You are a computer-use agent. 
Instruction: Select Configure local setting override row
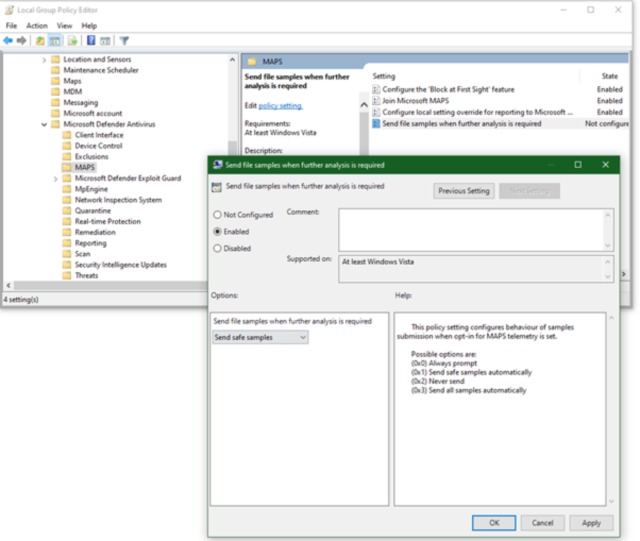478,112
